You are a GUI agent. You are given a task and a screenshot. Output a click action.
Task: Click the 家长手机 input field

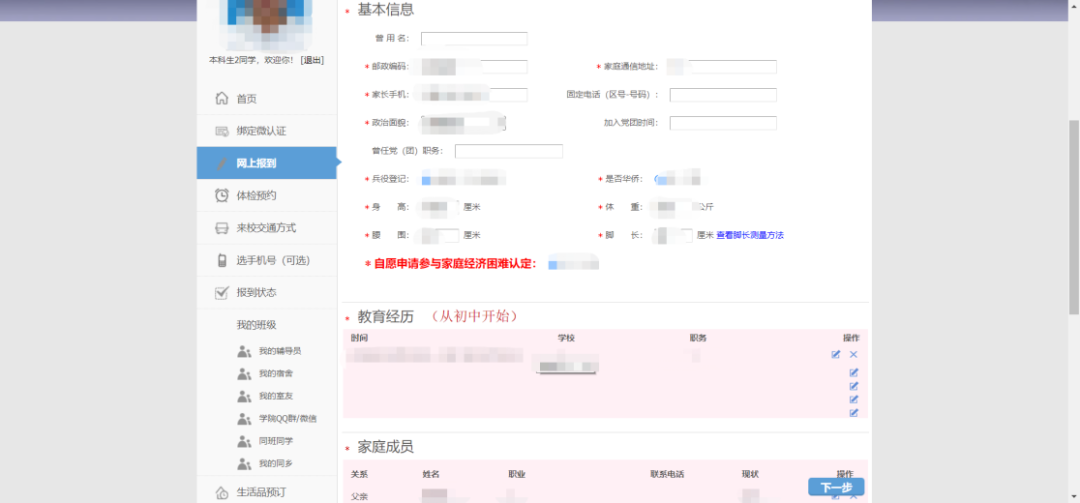click(x=474, y=94)
